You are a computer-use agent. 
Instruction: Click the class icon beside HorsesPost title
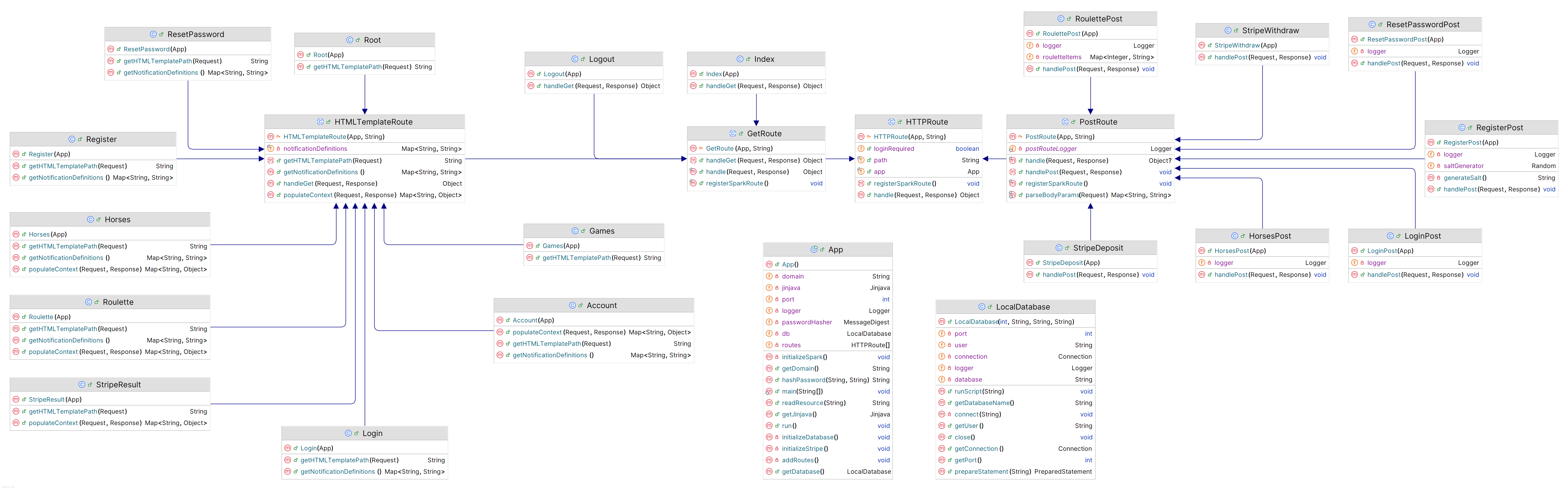1235,236
